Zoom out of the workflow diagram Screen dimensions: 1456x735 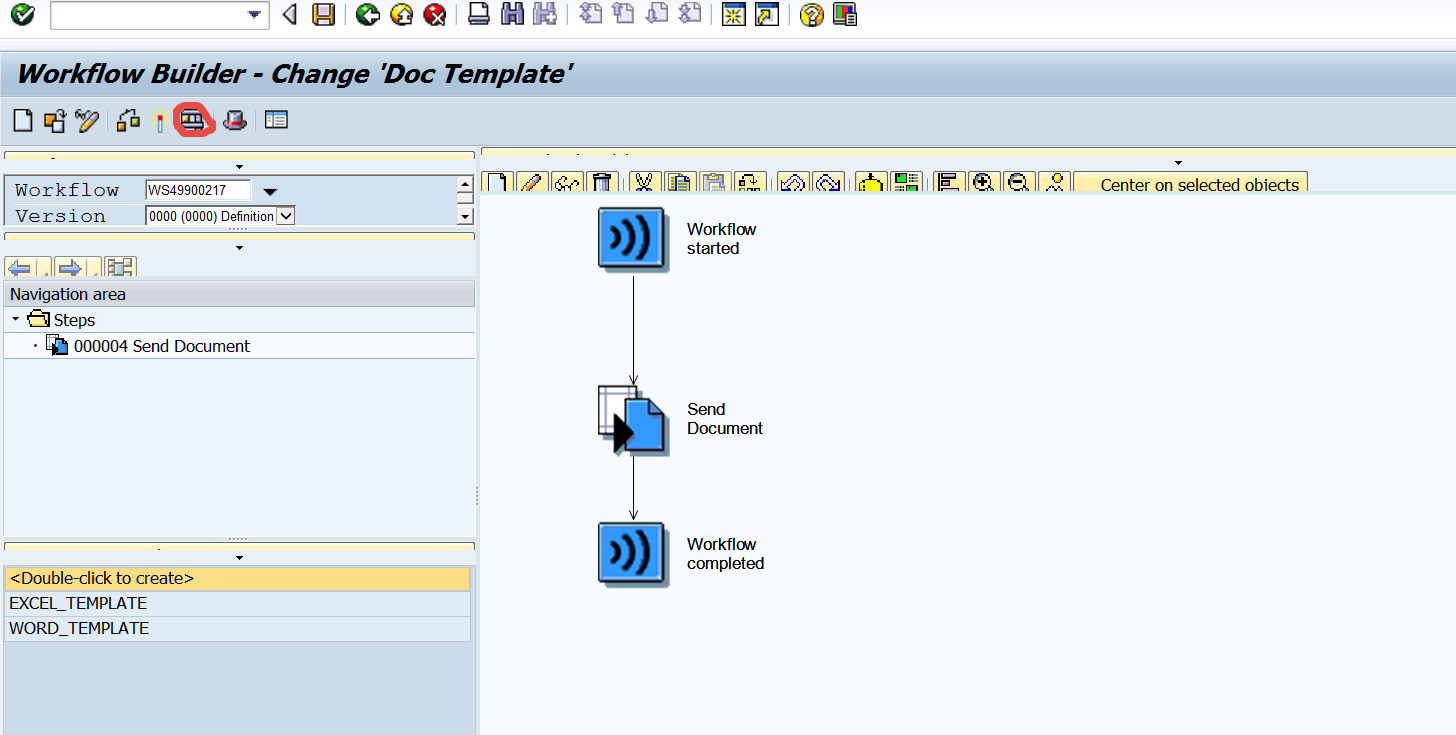pyautogui.click(x=1018, y=183)
